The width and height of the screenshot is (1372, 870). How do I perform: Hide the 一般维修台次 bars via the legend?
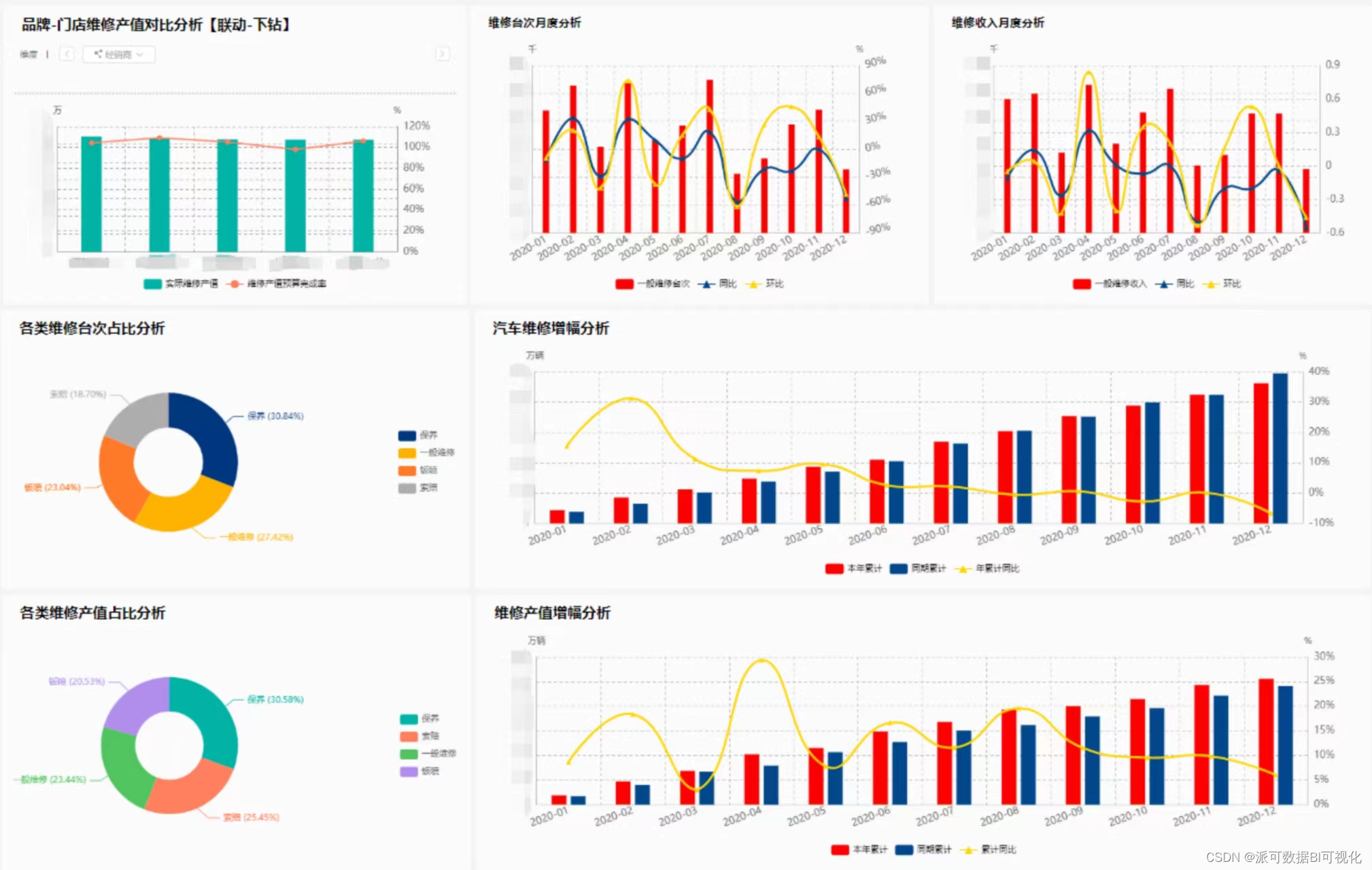pos(624,283)
